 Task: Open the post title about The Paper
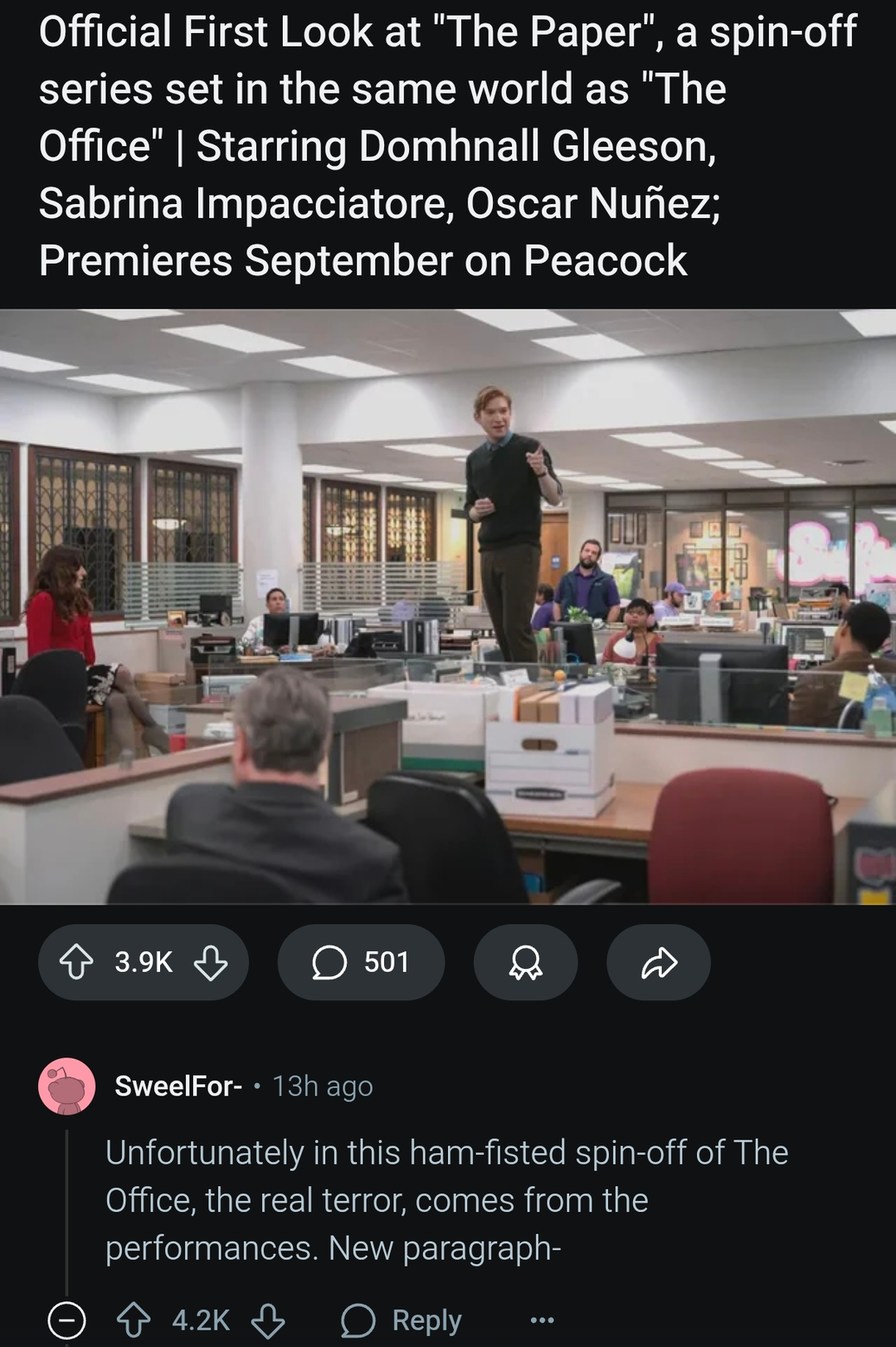click(448, 146)
